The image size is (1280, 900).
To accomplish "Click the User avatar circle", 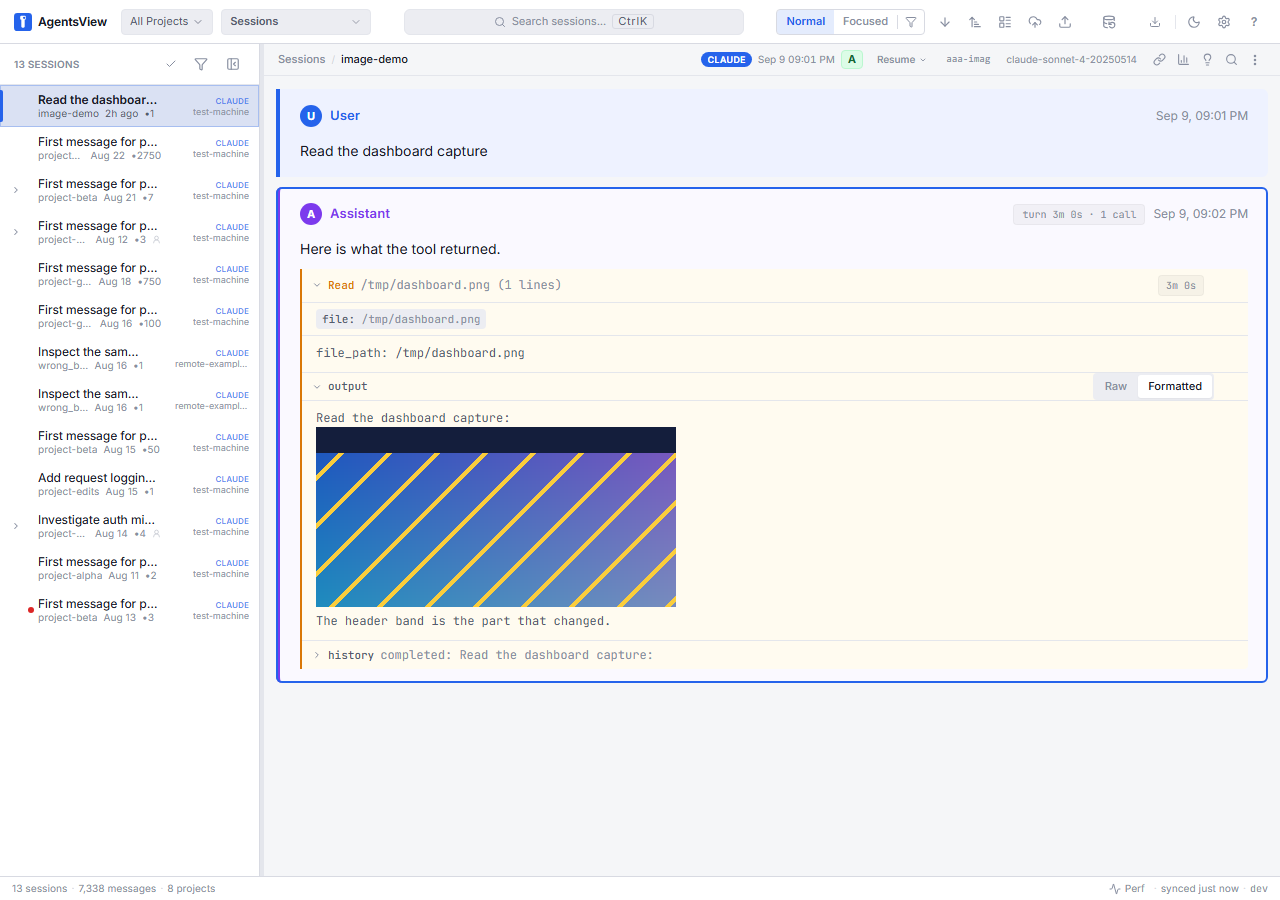I will 311,116.
